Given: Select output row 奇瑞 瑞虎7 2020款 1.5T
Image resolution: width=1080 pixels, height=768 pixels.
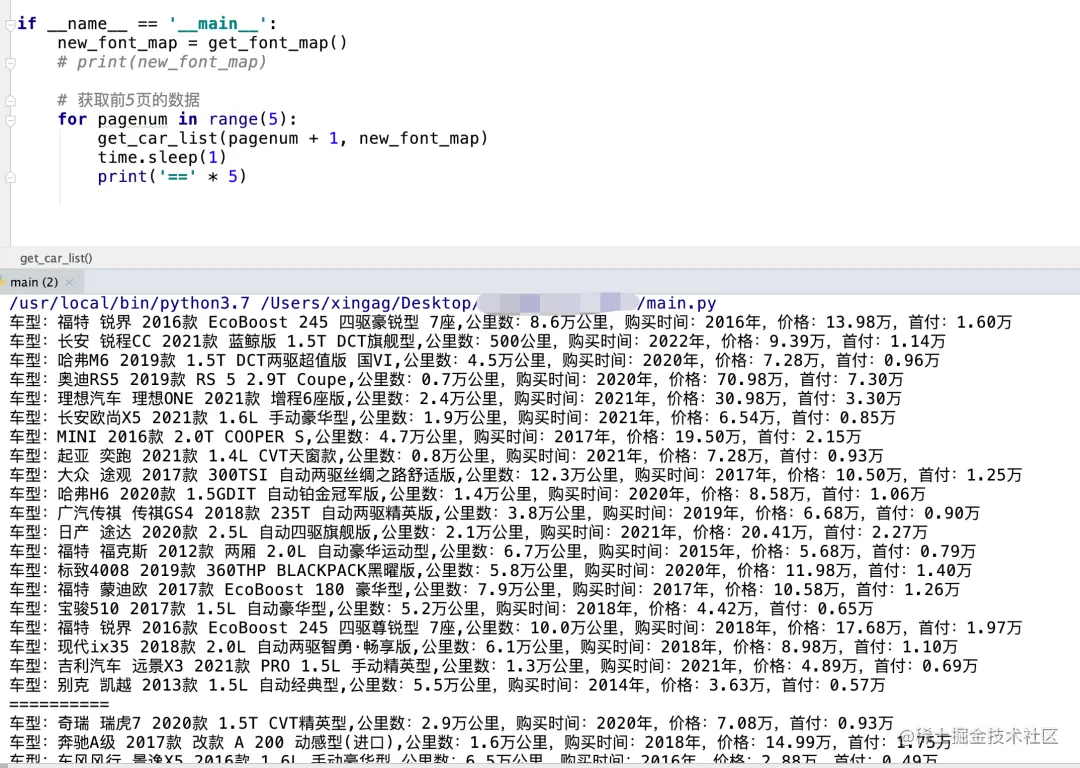Looking at the screenshot, I should click(x=451, y=724).
